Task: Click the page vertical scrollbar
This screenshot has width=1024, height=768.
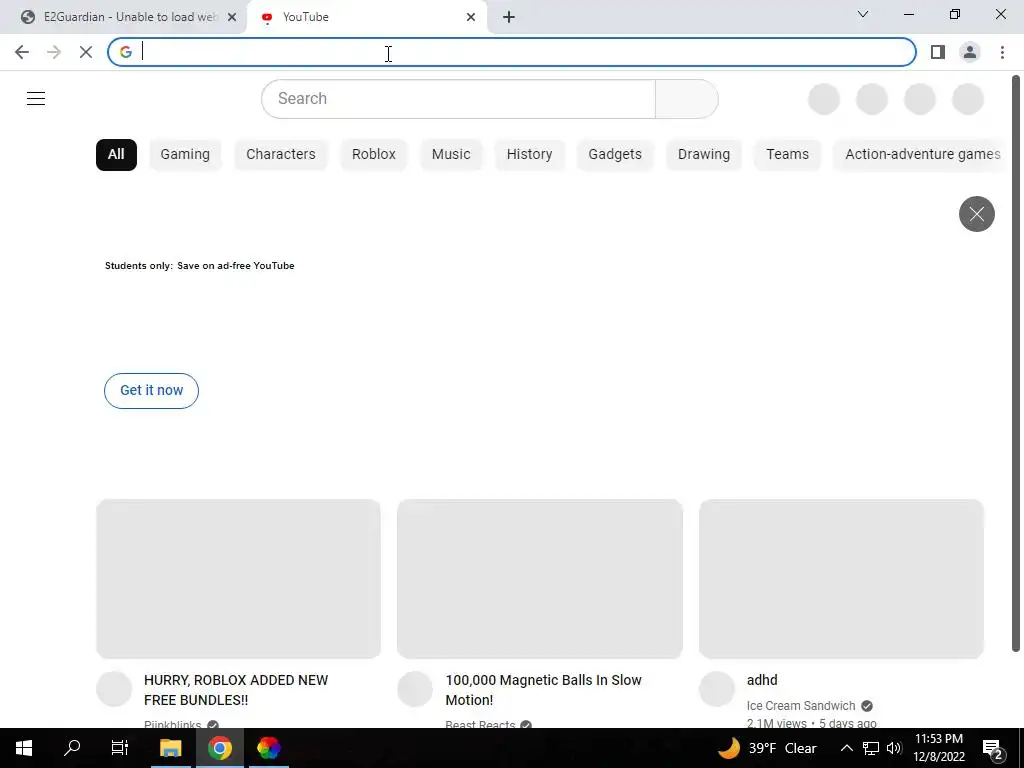Action: [1016, 363]
